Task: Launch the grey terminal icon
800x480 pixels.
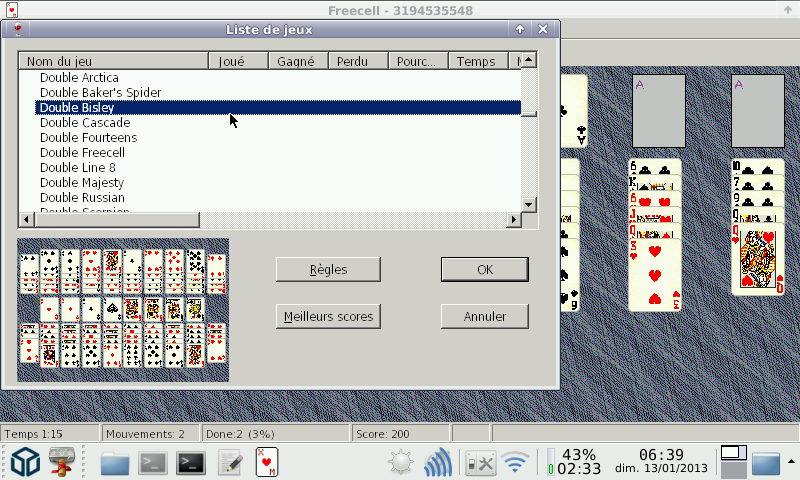Action: tap(153, 463)
